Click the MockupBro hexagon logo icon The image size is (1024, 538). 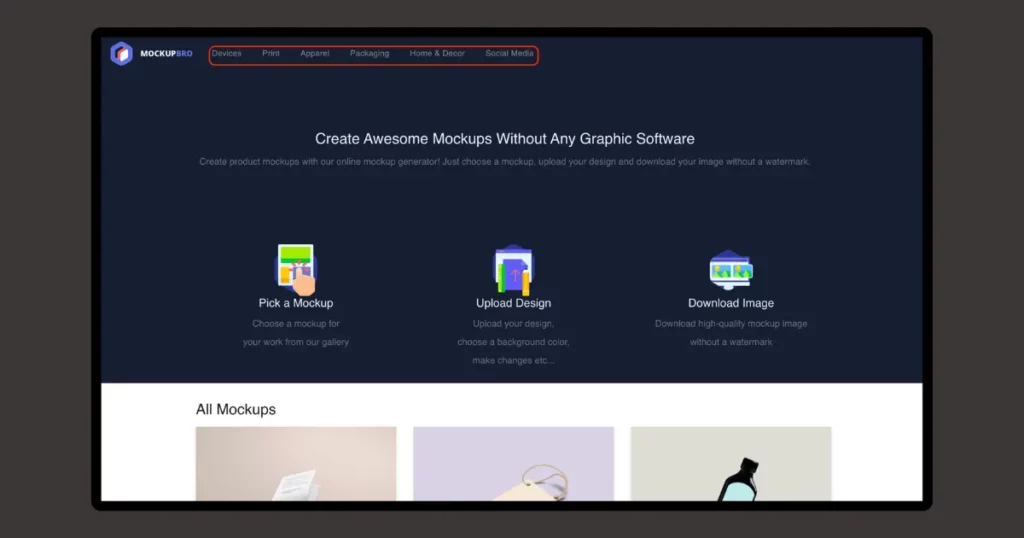[121, 54]
